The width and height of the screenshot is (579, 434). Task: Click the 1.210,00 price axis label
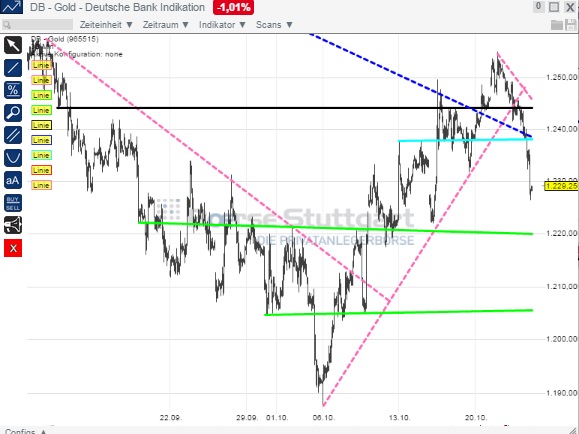[561, 286]
